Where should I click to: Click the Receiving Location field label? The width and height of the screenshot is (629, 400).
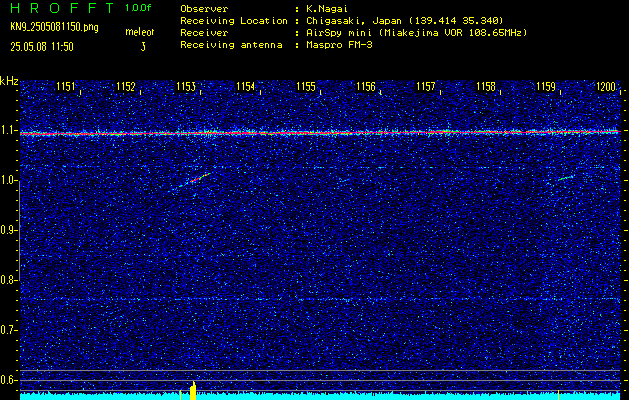[x=234, y=21]
